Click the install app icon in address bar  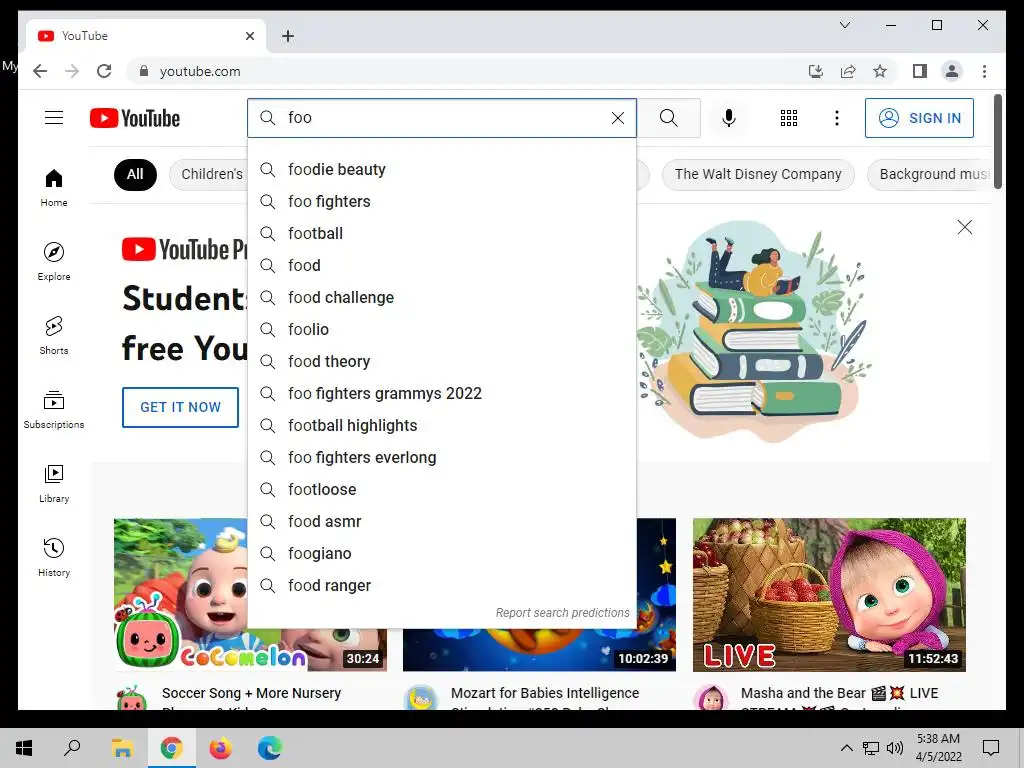pos(816,71)
